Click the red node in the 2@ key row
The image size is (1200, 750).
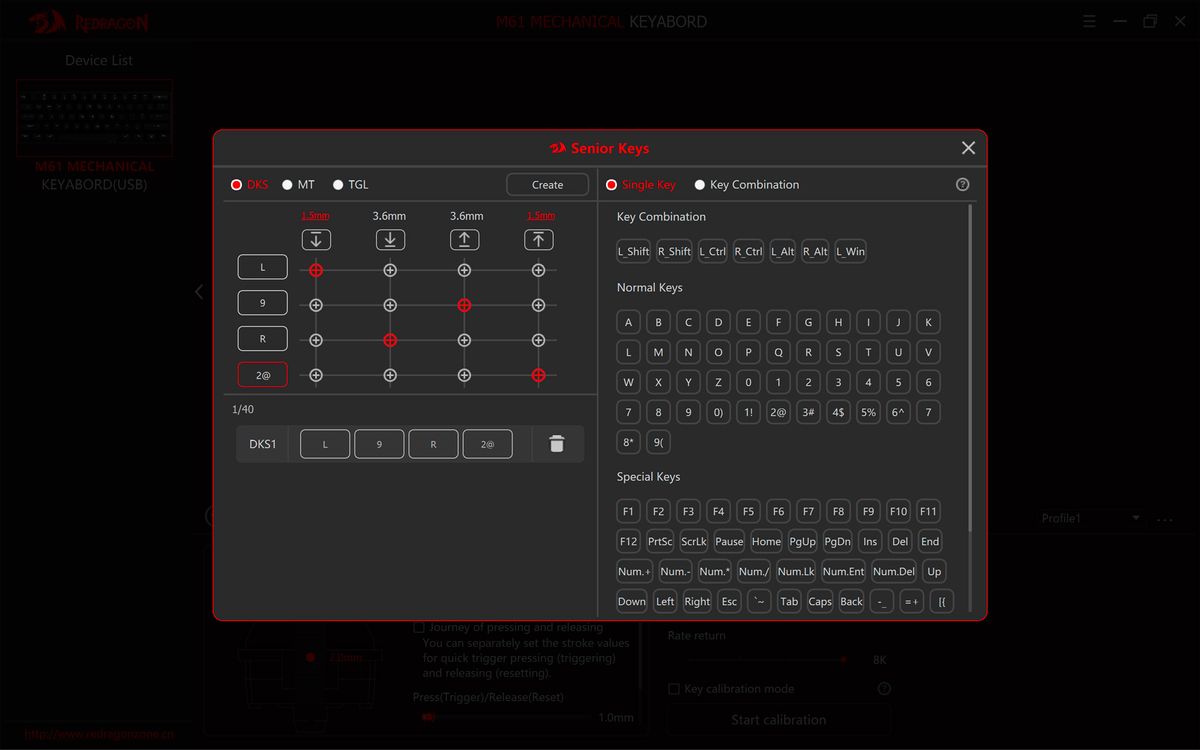(538, 375)
